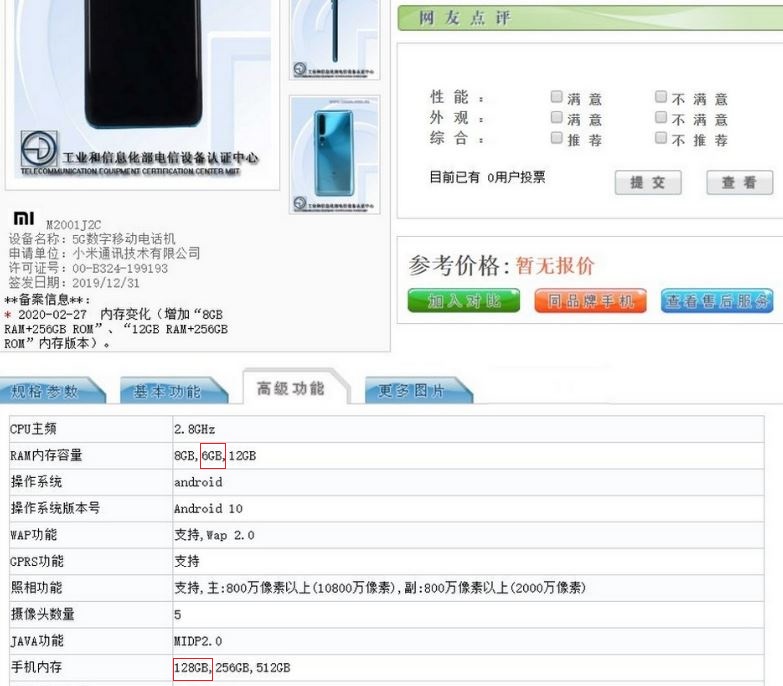The image size is (783, 686).
Task: Click the 512GB storage value
Action: point(273,668)
